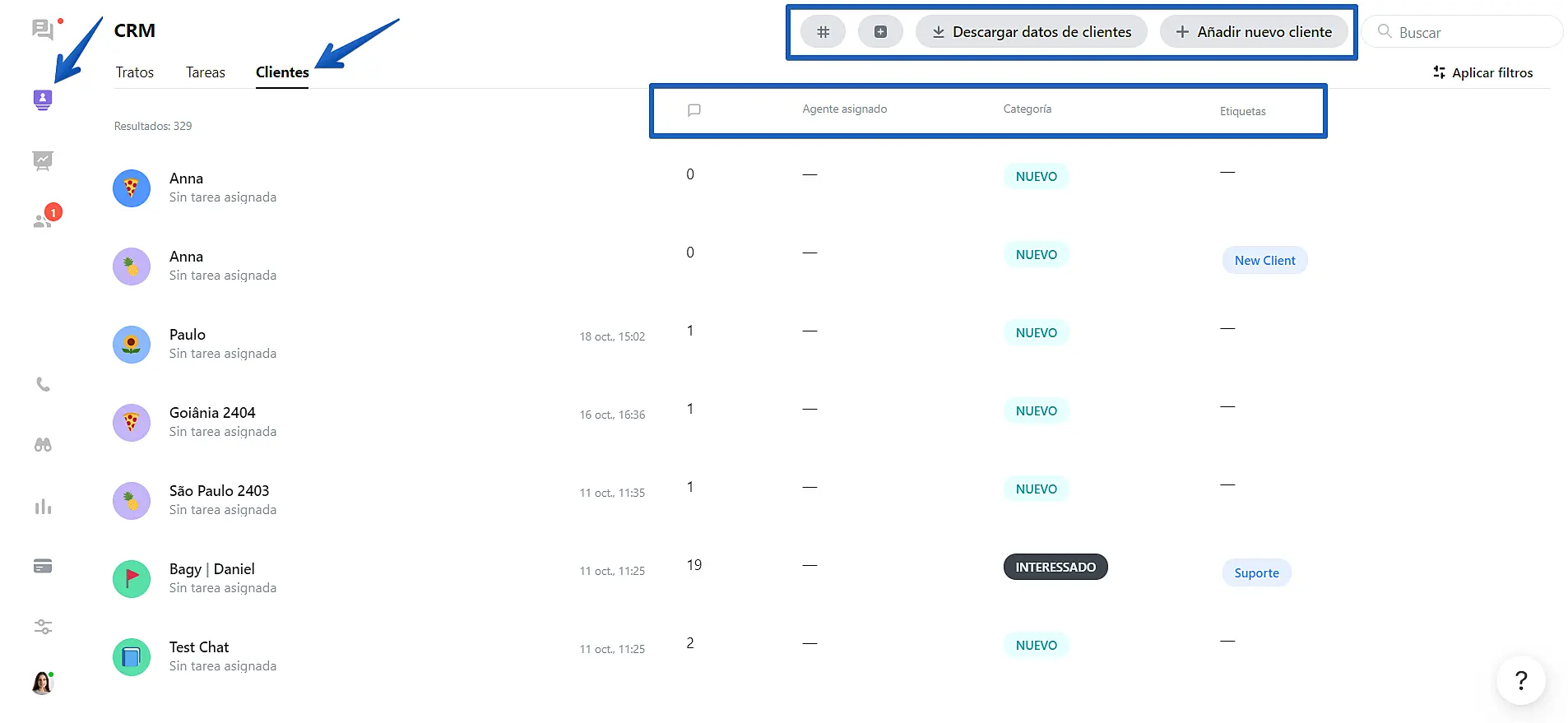This screenshot has width=1568, height=723.
Task: Click the New Client tag
Action: (x=1264, y=260)
